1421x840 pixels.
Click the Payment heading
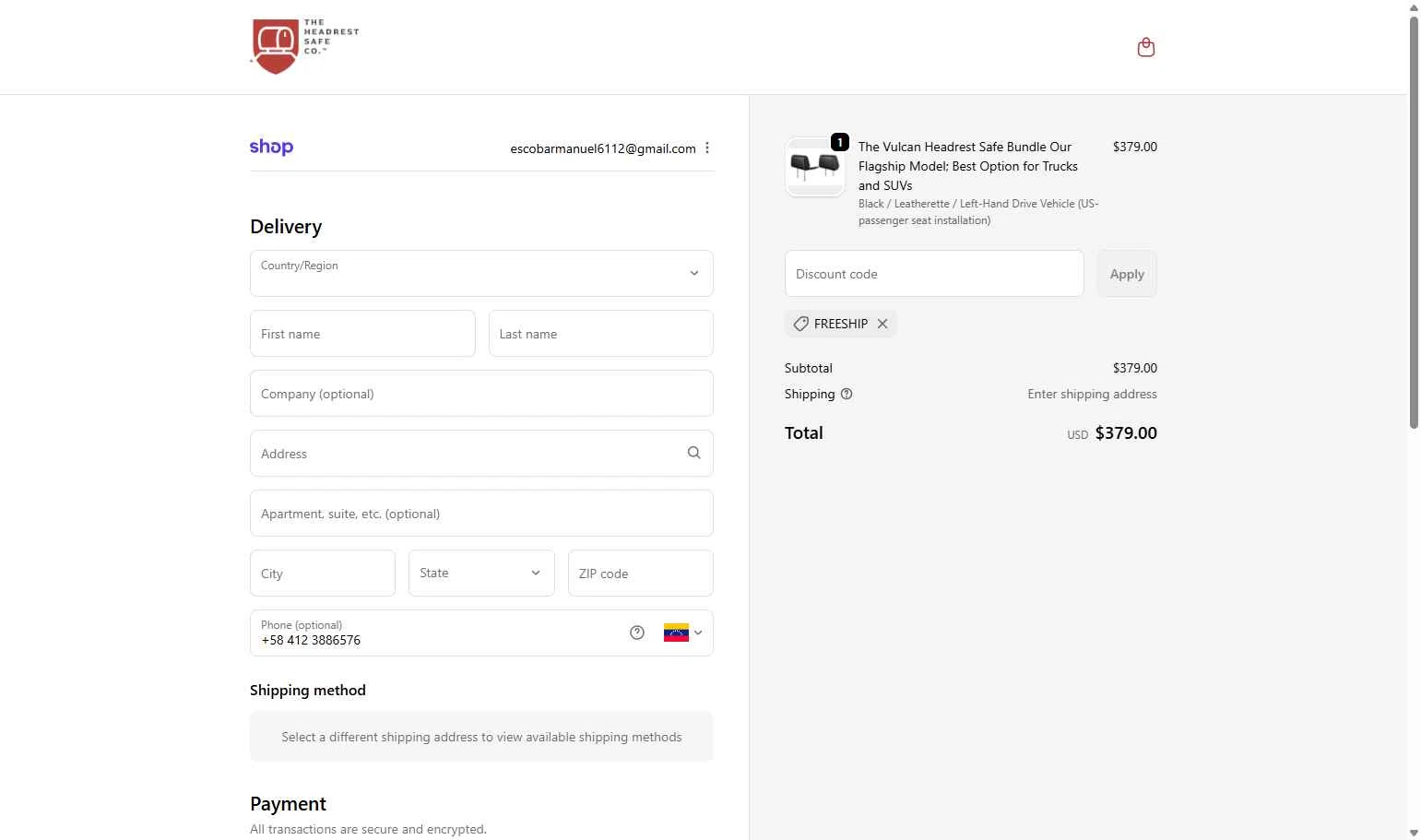click(x=288, y=803)
